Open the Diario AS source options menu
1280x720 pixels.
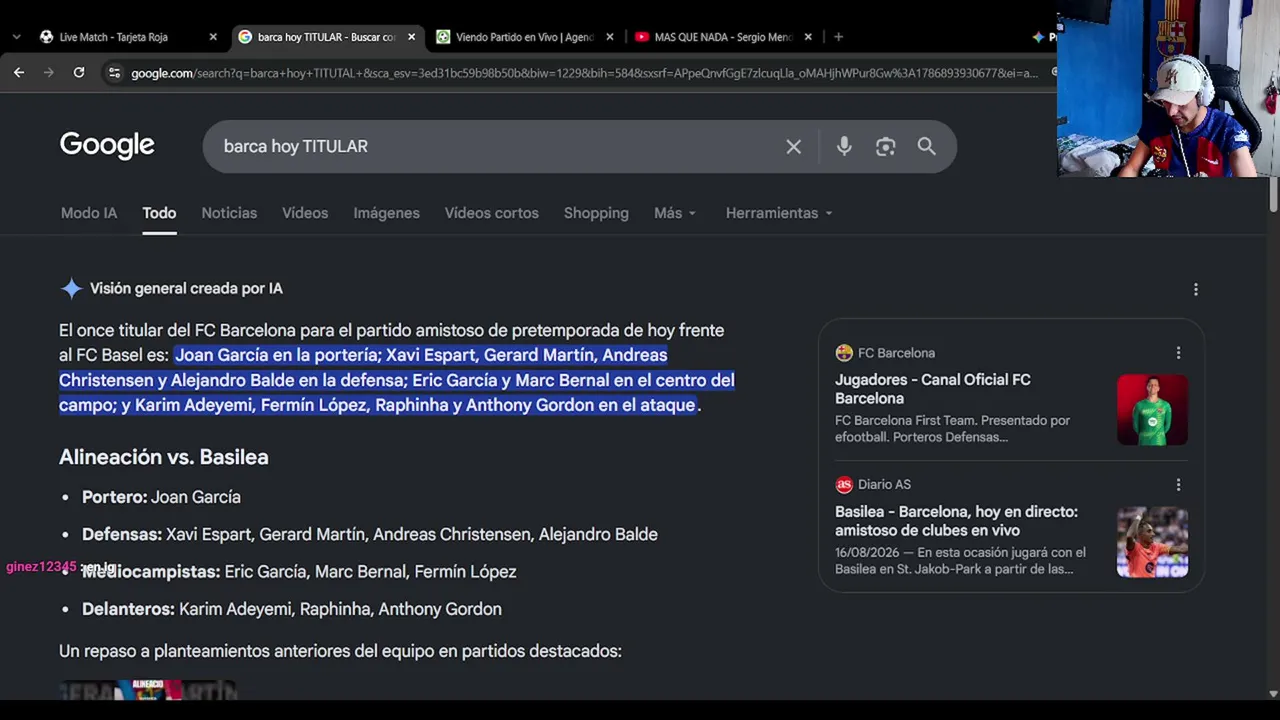coord(1178,485)
